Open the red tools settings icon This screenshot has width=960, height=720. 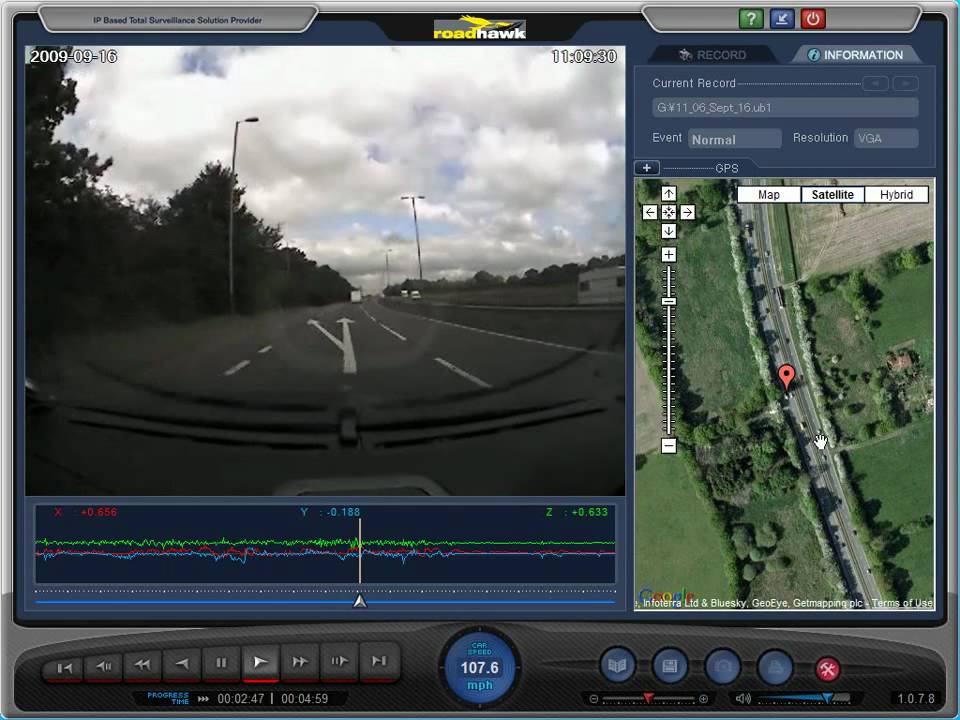click(x=827, y=669)
